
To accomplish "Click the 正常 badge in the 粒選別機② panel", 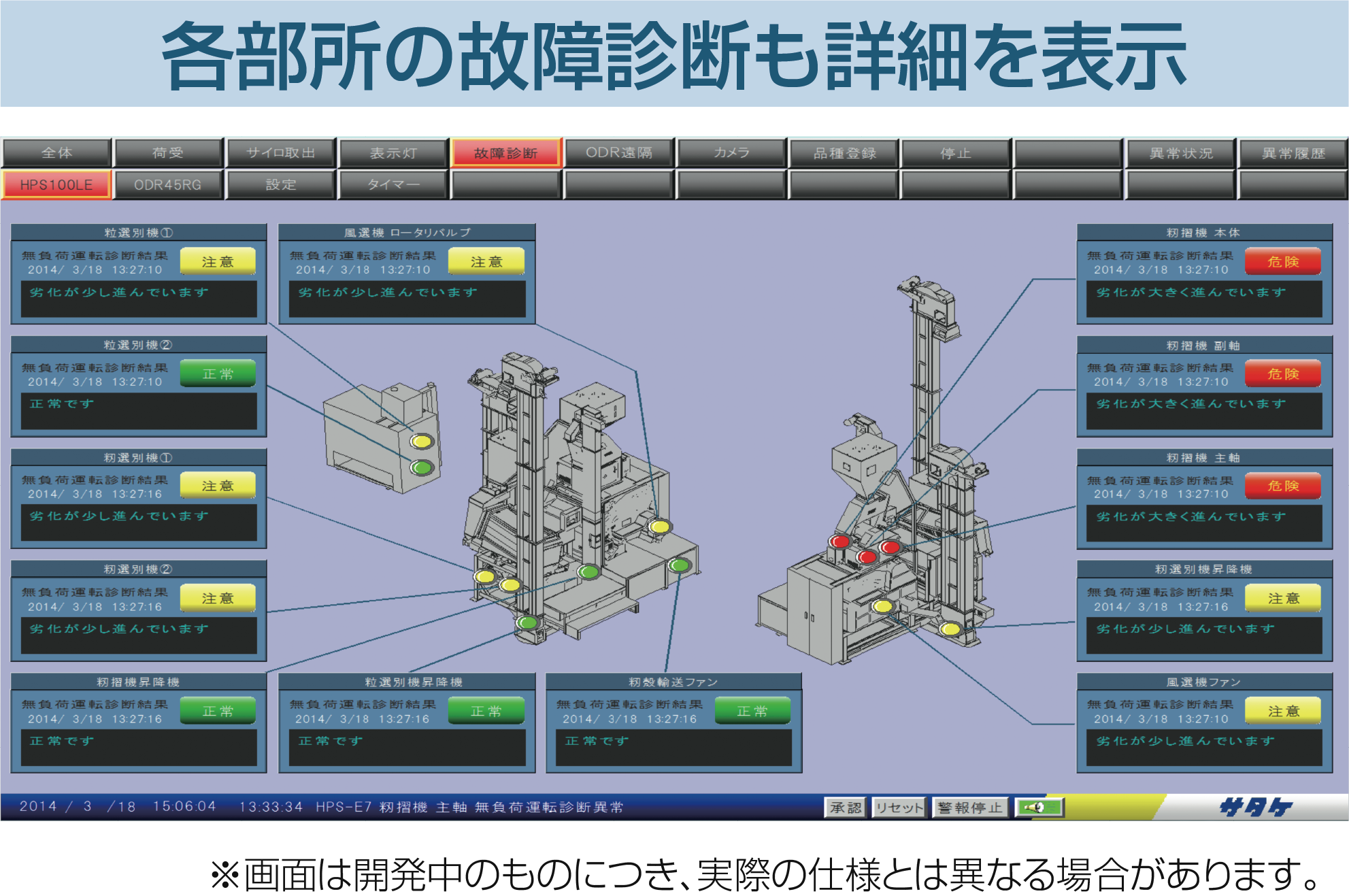I will pyautogui.click(x=218, y=374).
